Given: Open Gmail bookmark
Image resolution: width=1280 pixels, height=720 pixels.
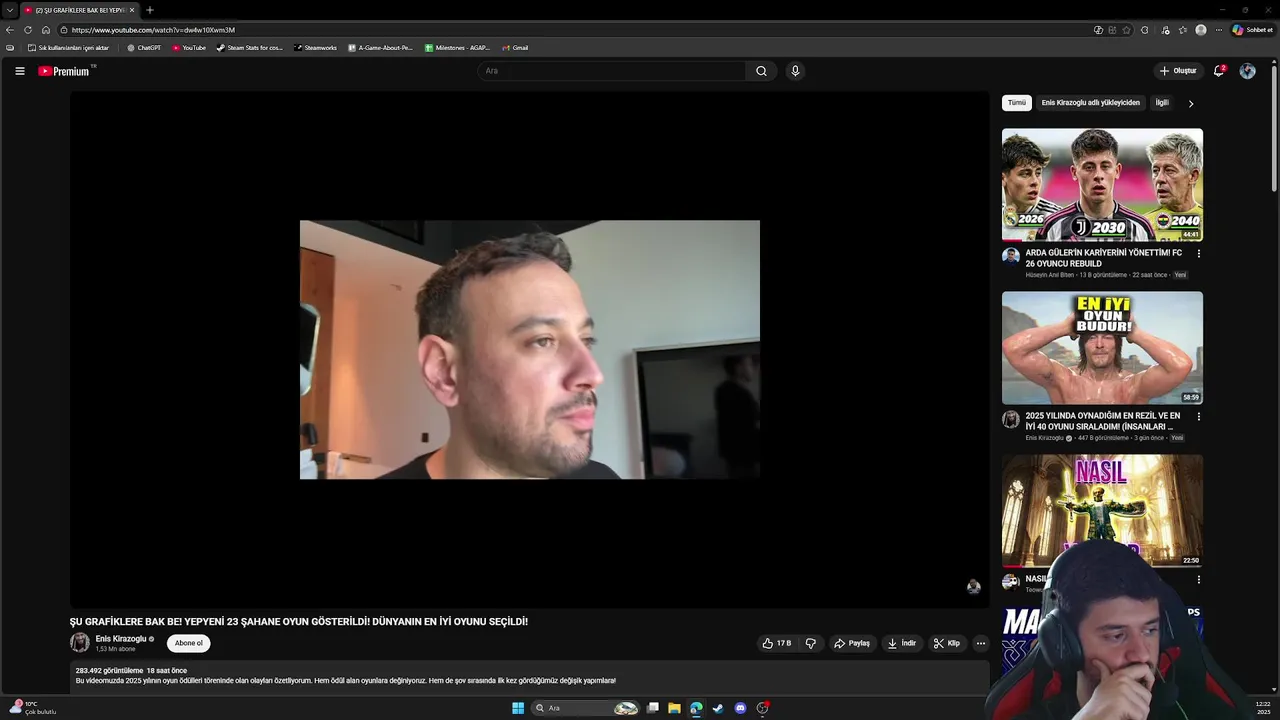Looking at the screenshot, I should (515, 48).
